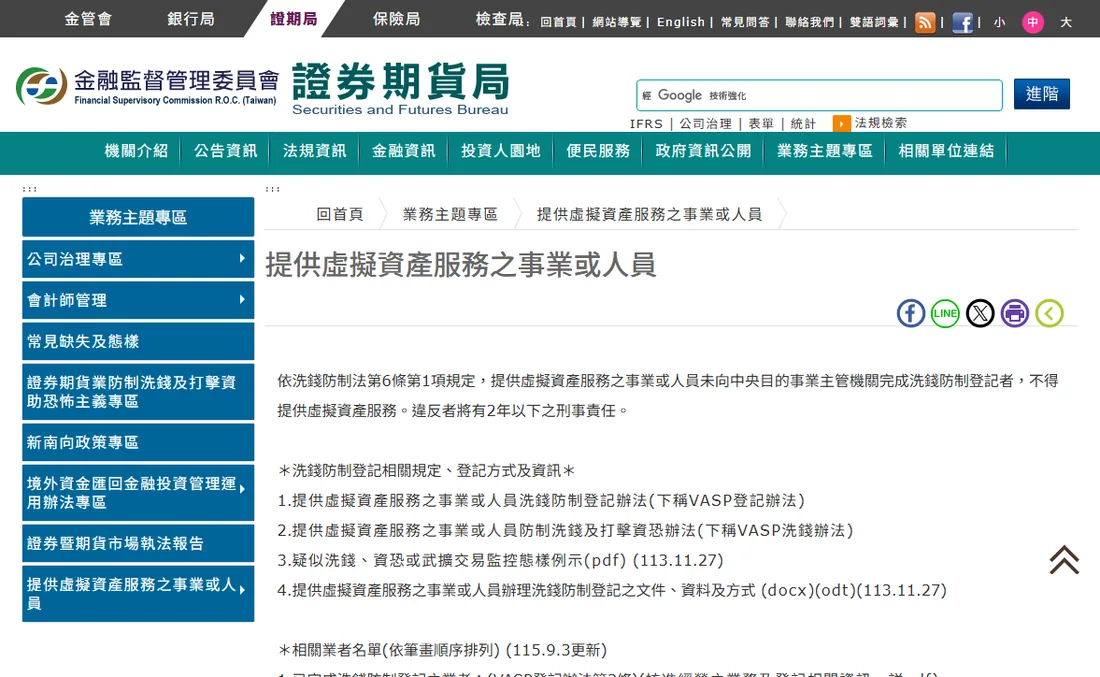Image resolution: width=1100 pixels, height=677 pixels.
Task: Switch to English site link
Action: point(680,22)
